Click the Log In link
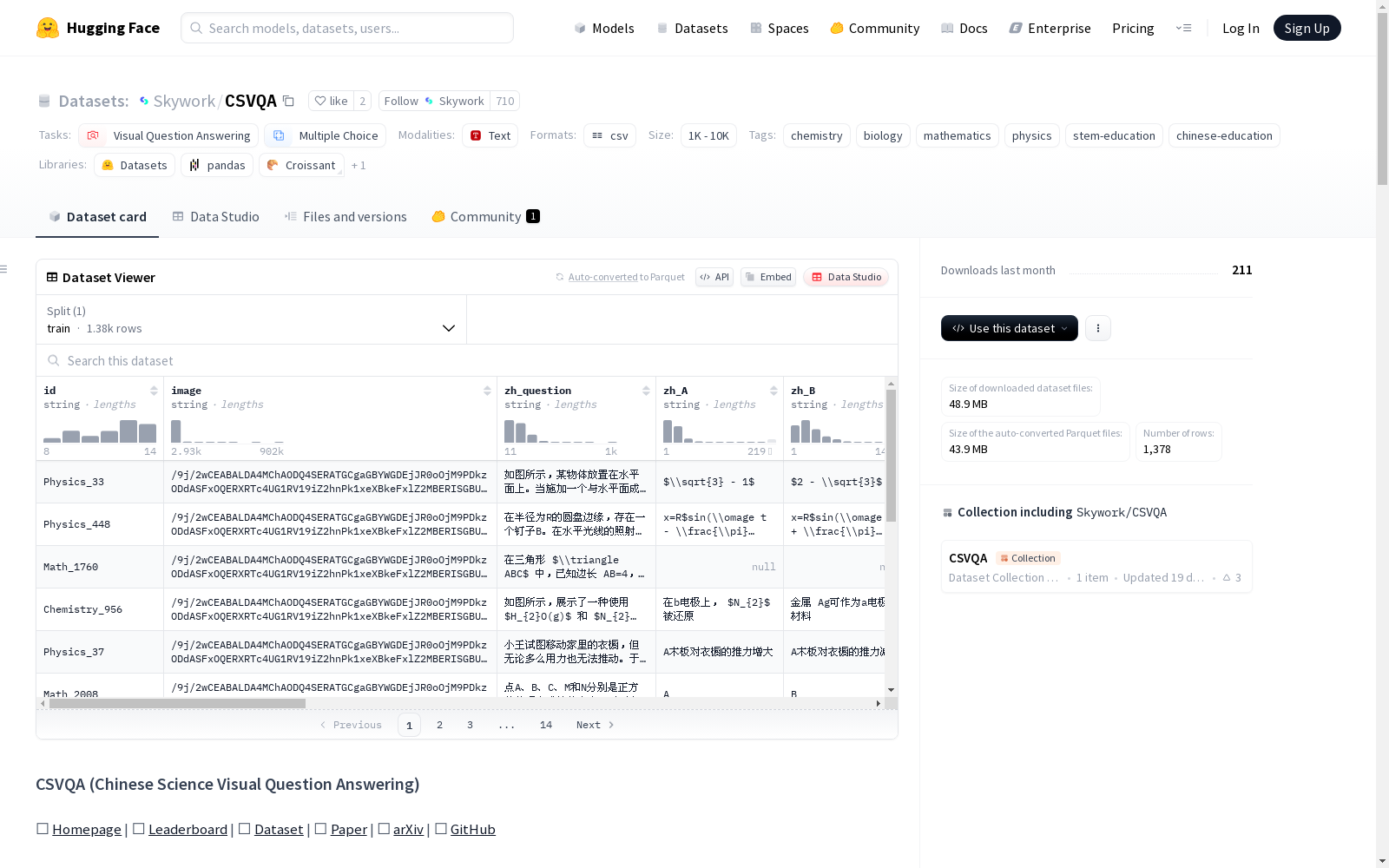 point(1241,28)
